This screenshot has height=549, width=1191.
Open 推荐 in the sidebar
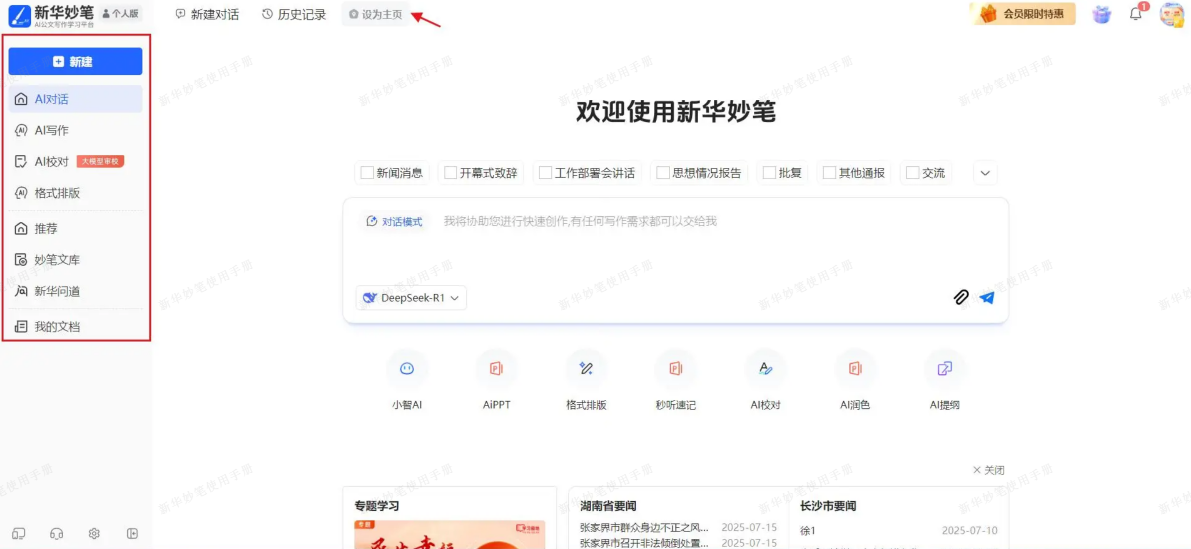click(x=75, y=229)
